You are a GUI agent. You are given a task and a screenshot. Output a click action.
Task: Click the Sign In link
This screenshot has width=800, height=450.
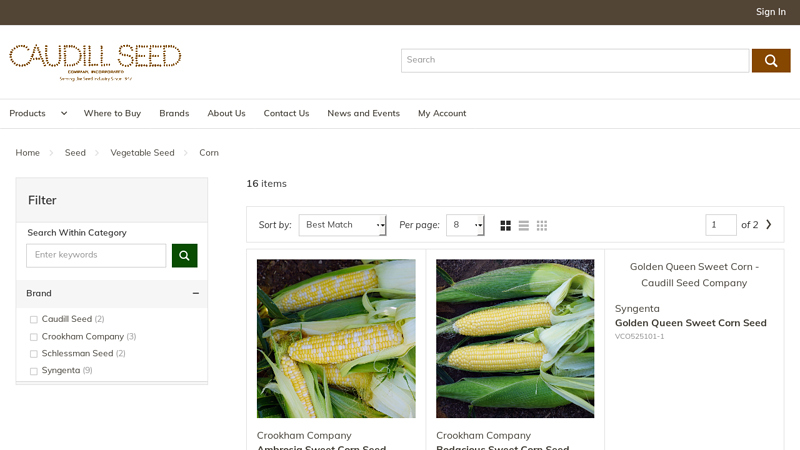click(x=770, y=12)
